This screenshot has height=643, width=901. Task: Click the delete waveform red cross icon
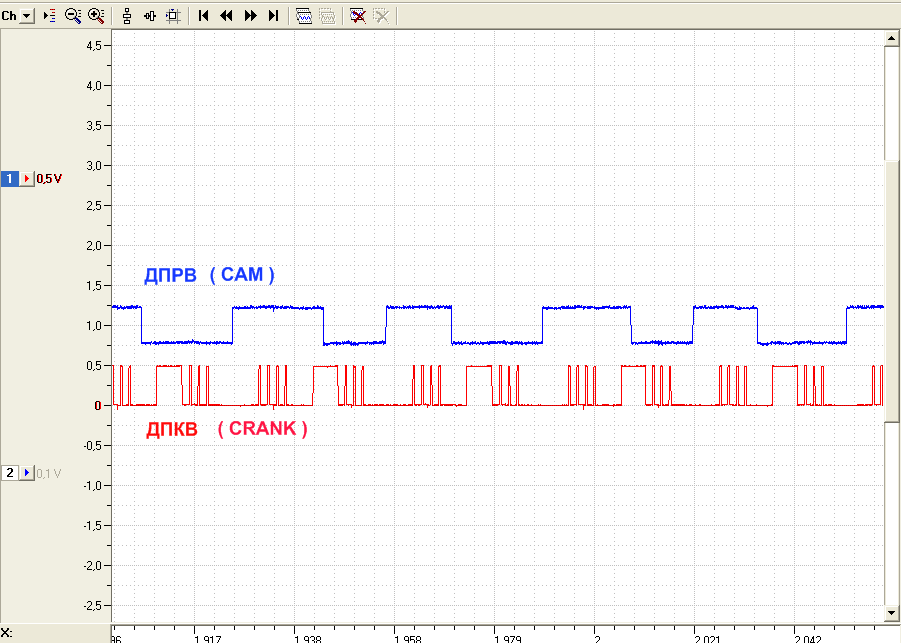pyautogui.click(x=358, y=16)
